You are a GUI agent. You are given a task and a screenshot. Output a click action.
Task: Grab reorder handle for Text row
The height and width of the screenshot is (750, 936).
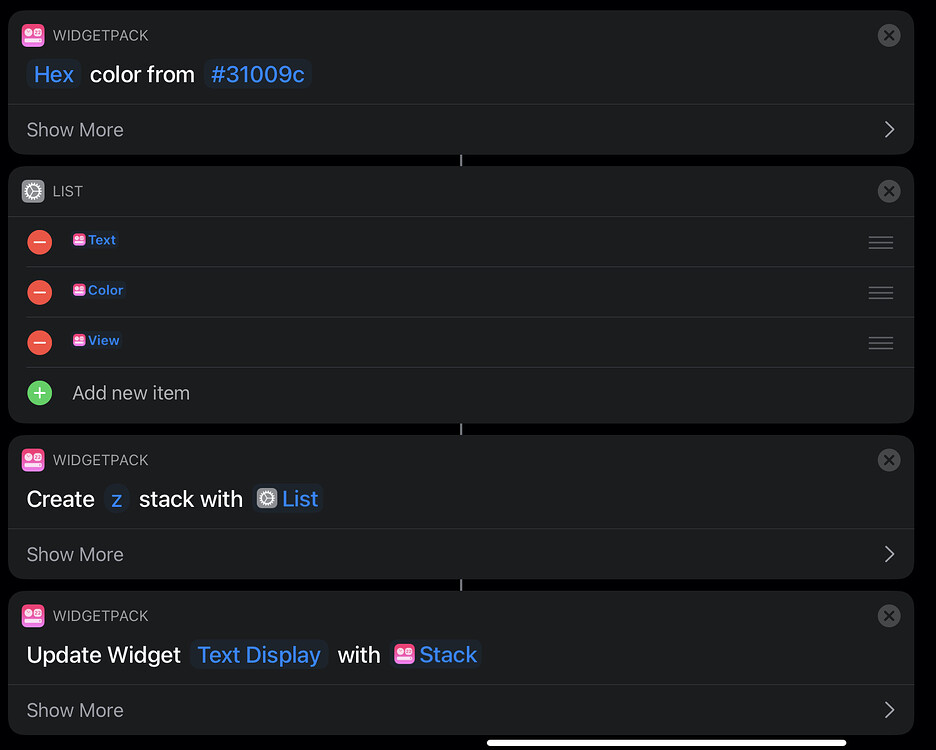(880, 242)
